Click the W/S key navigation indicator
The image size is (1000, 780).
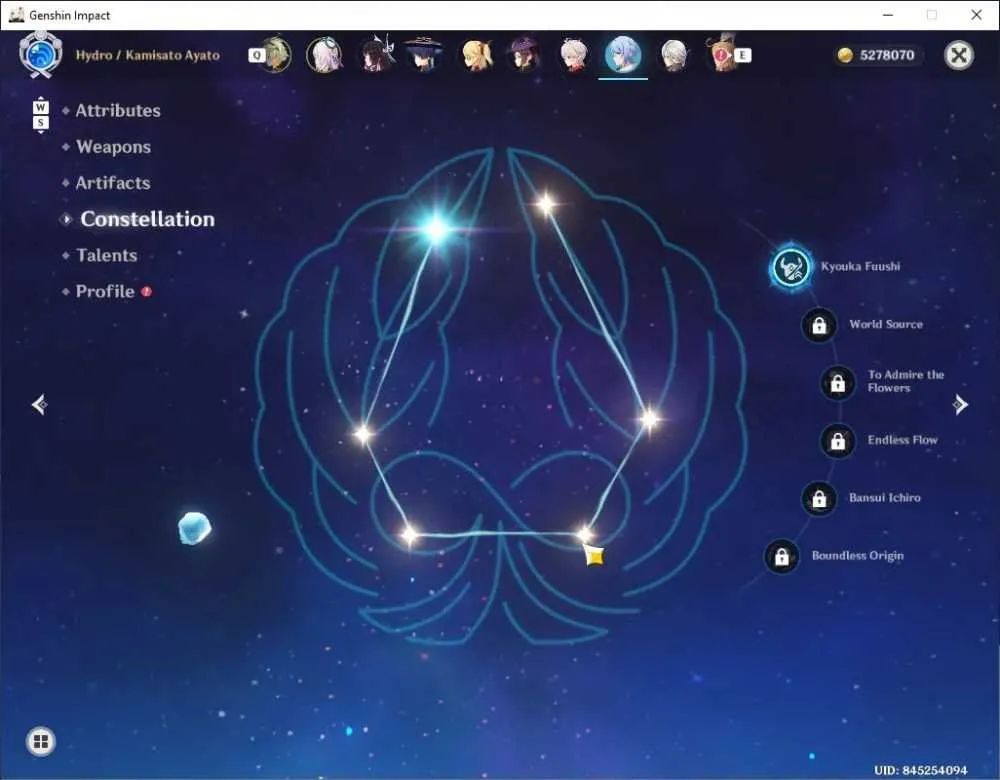pyautogui.click(x=40, y=115)
